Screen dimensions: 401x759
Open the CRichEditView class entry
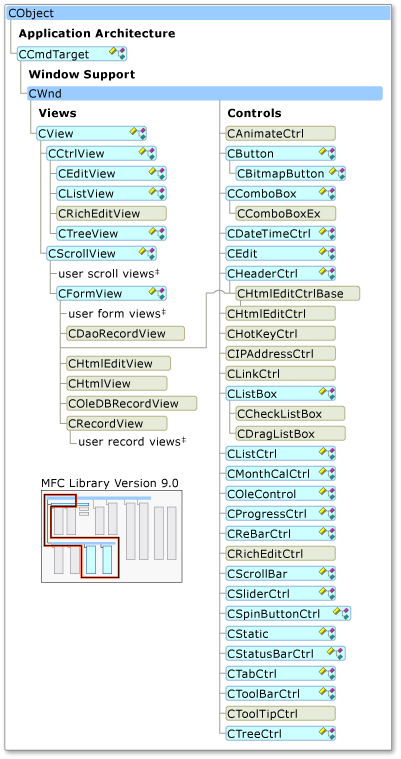pyautogui.click(x=111, y=213)
